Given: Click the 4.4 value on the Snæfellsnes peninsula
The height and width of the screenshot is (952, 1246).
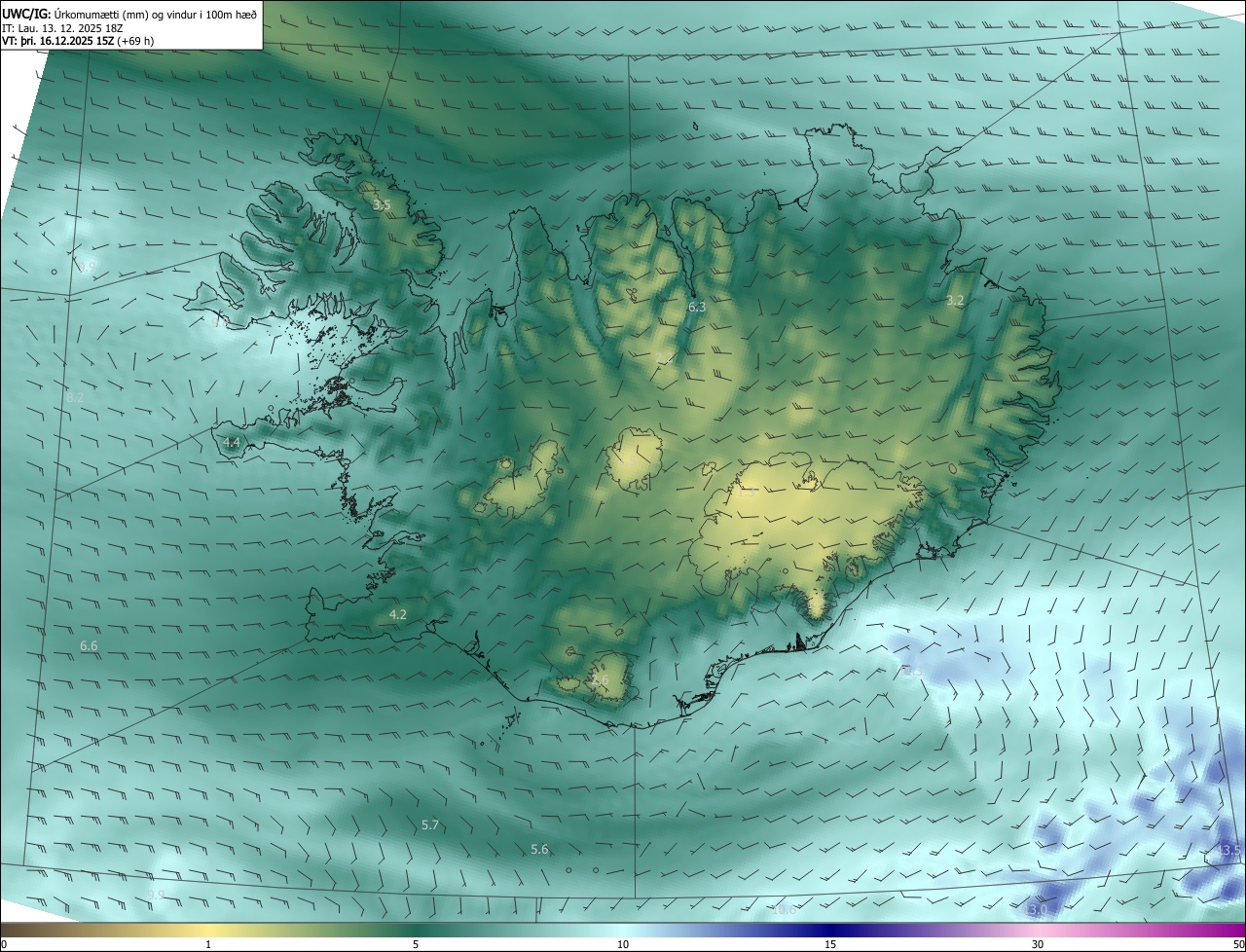Looking at the screenshot, I should click(x=232, y=442).
